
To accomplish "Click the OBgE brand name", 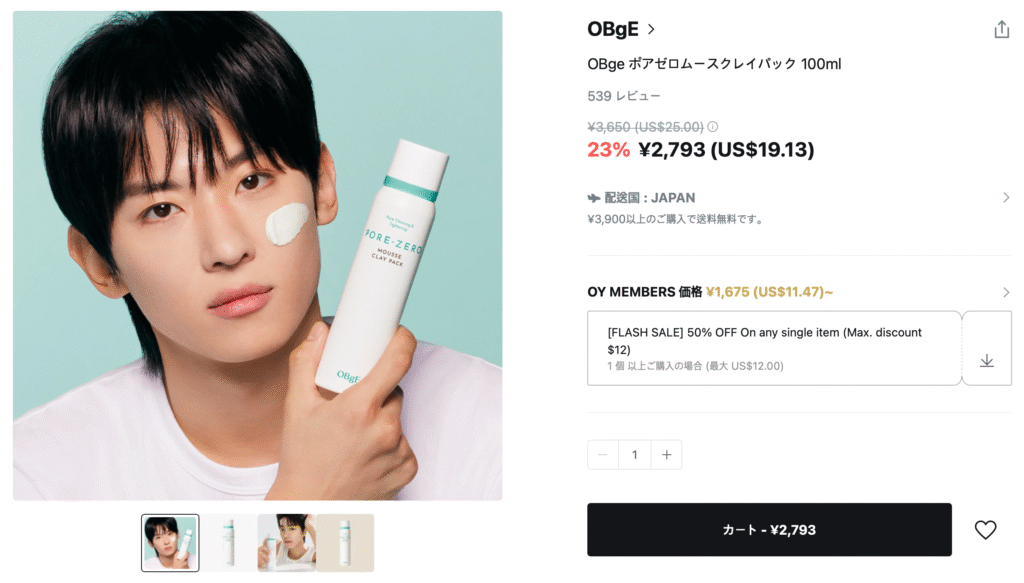I will tap(613, 29).
